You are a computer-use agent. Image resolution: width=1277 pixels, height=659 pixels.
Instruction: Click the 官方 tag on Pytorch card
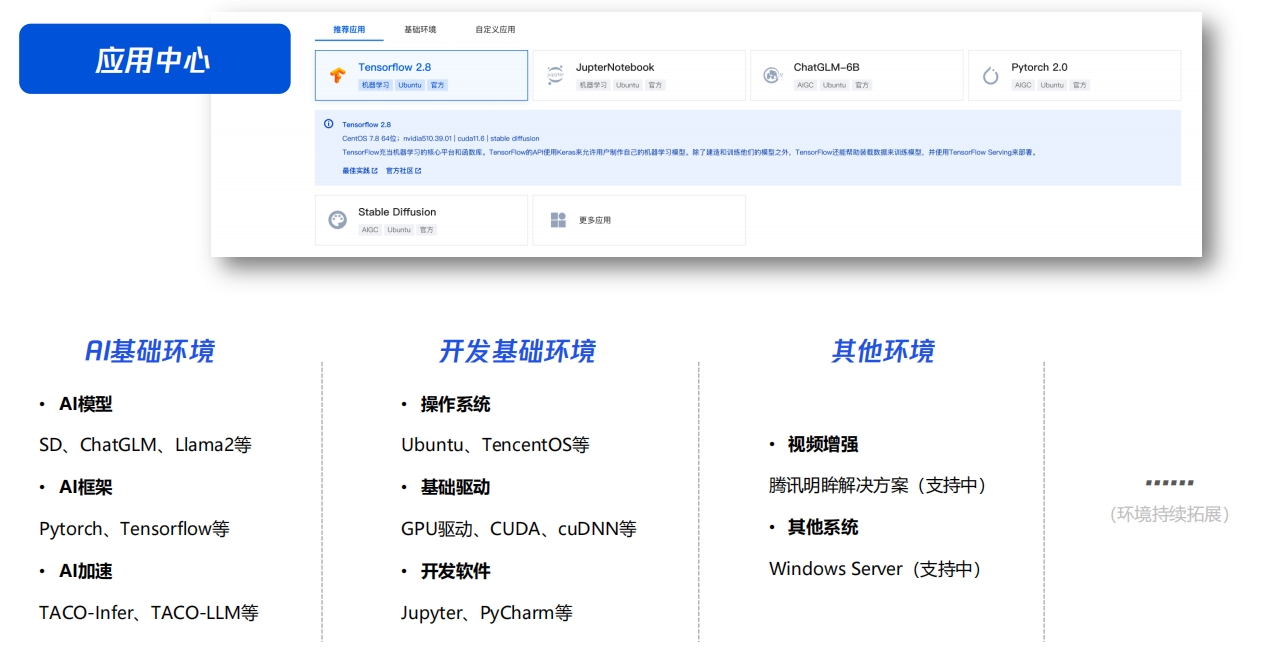click(x=1080, y=85)
